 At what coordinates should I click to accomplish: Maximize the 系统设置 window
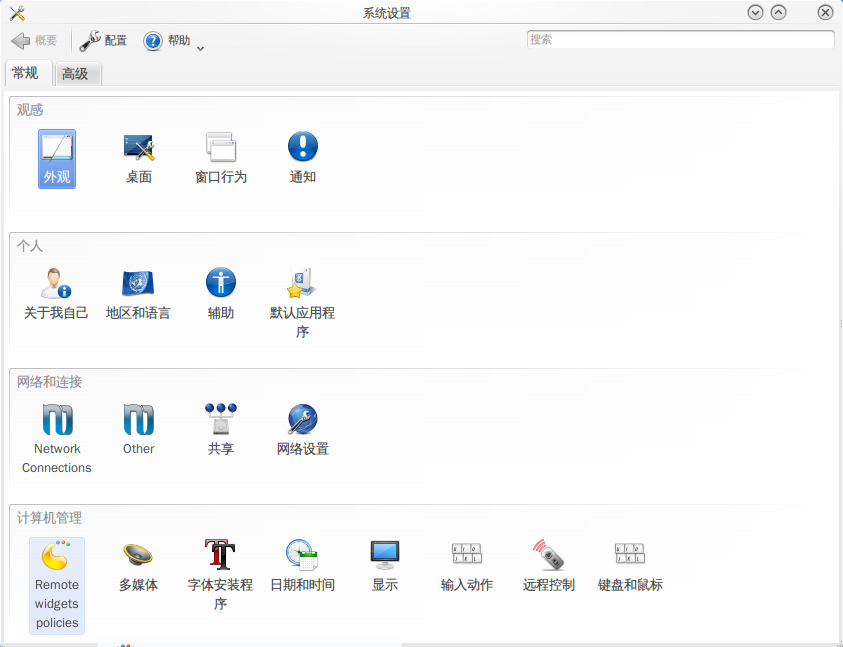coord(778,12)
